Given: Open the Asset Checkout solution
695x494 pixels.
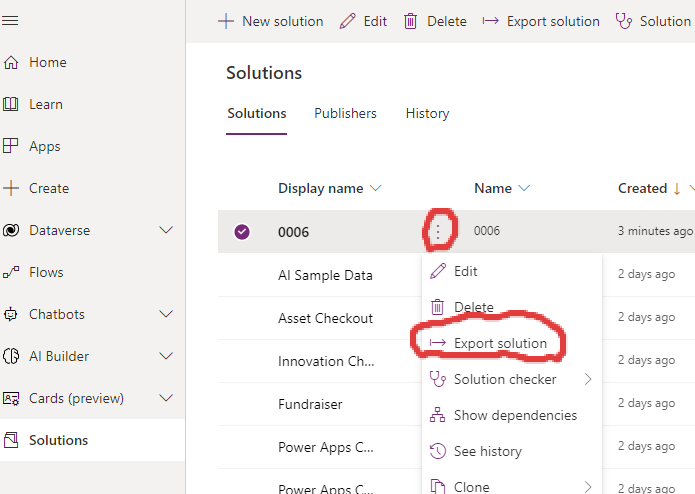Looking at the screenshot, I should tap(325, 318).
